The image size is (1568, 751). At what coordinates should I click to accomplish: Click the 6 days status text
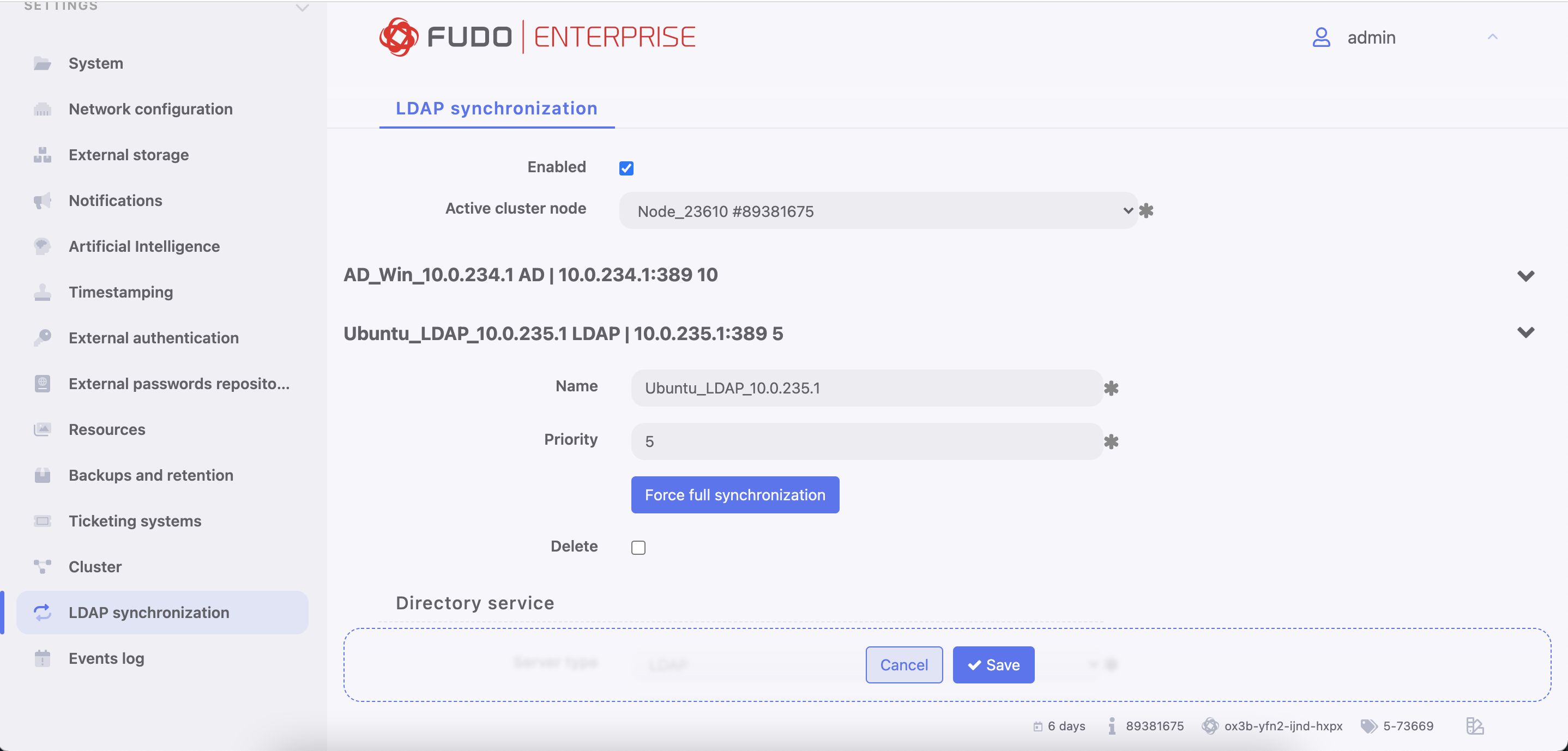click(1066, 726)
